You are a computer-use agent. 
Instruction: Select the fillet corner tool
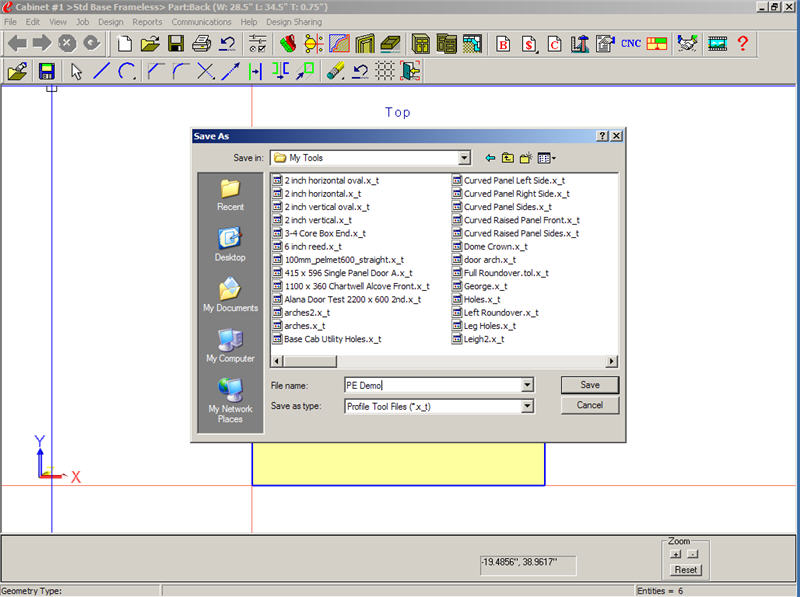181,71
